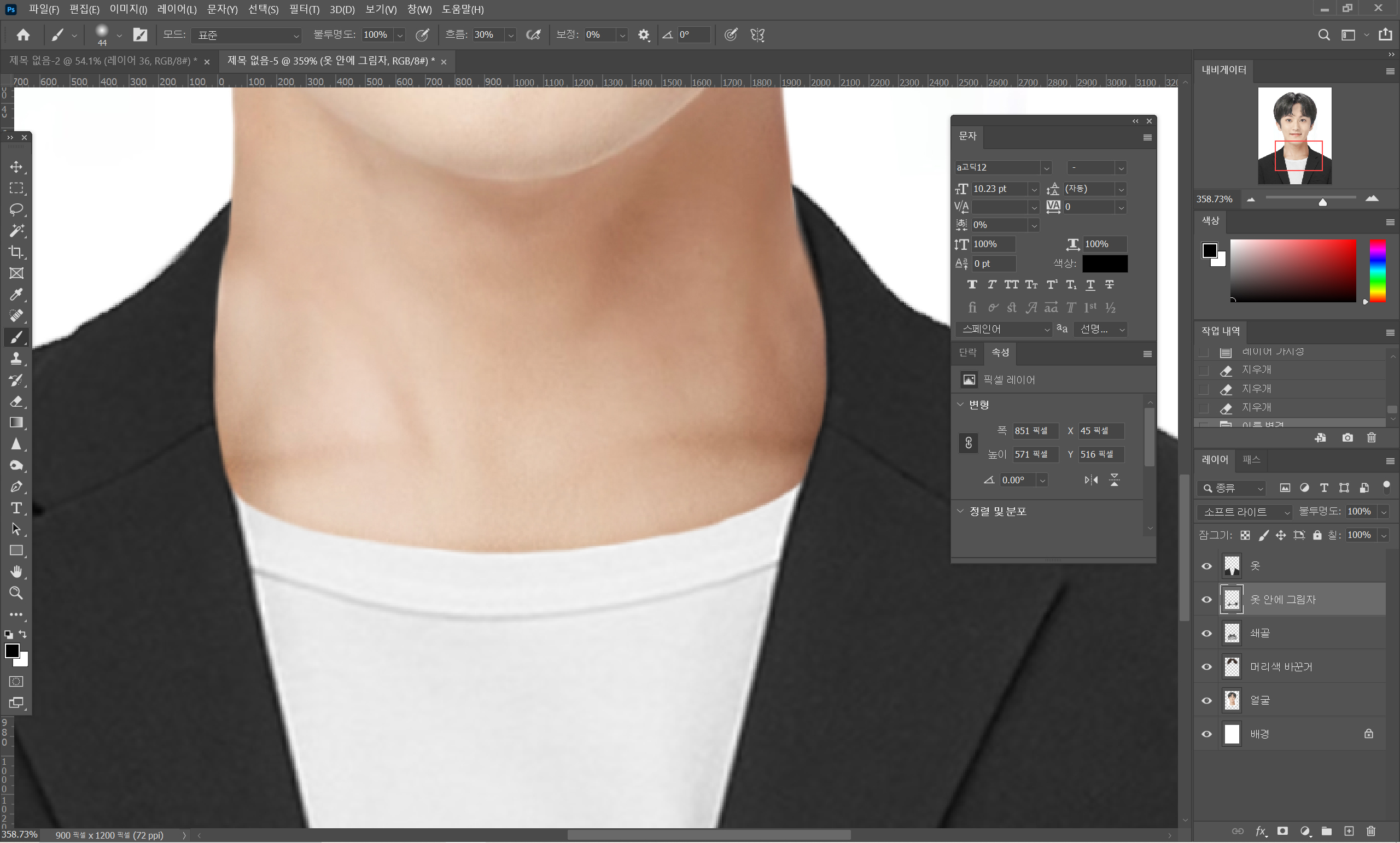
Task: Switch to the 패스 tab
Action: coord(1251,460)
